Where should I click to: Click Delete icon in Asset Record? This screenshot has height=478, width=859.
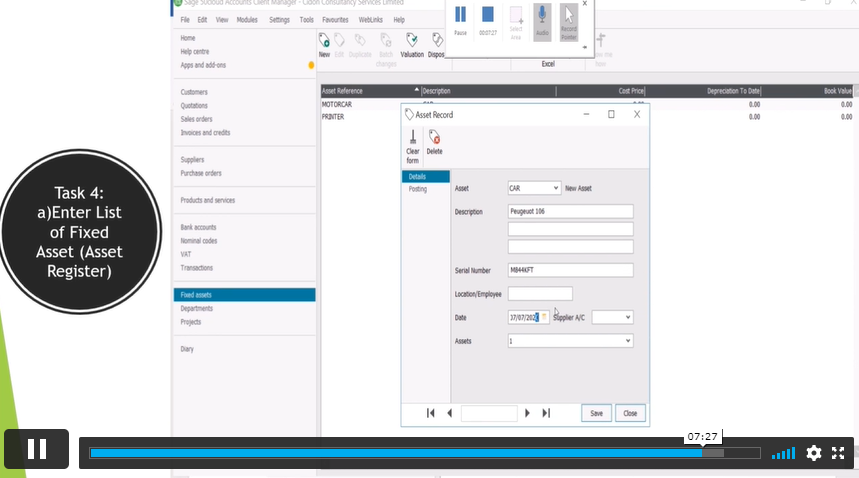(x=434, y=142)
